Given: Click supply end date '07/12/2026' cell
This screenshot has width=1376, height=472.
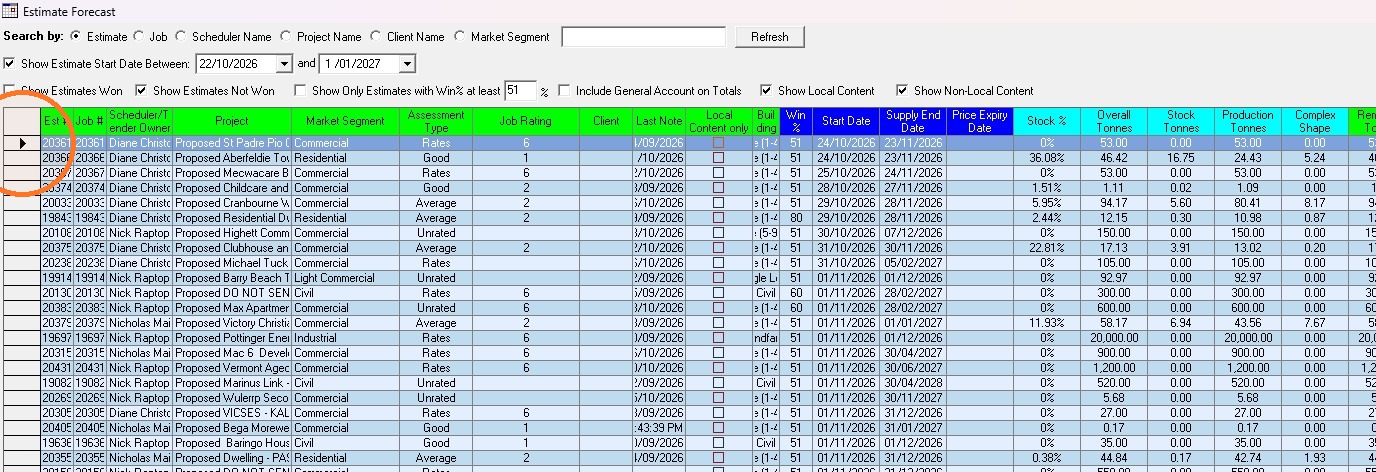Looking at the screenshot, I should click(x=913, y=233).
